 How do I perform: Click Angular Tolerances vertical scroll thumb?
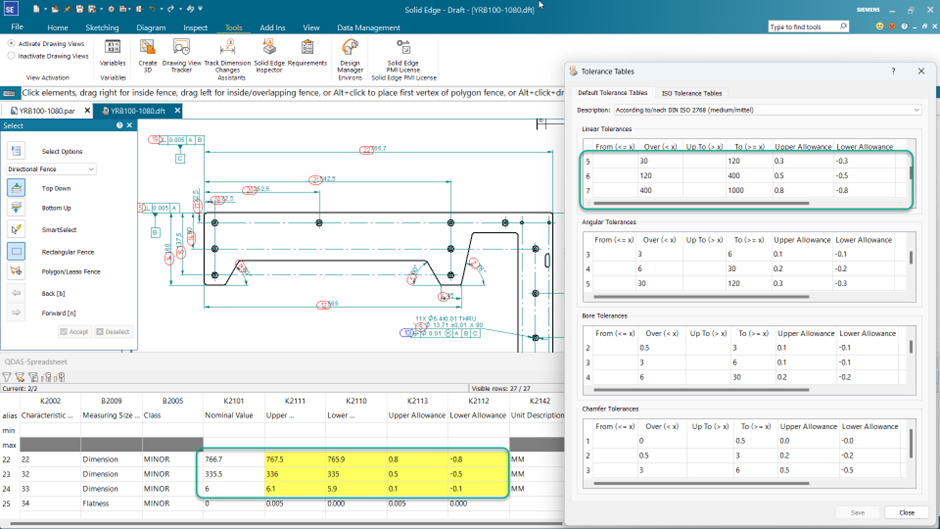tap(911, 257)
